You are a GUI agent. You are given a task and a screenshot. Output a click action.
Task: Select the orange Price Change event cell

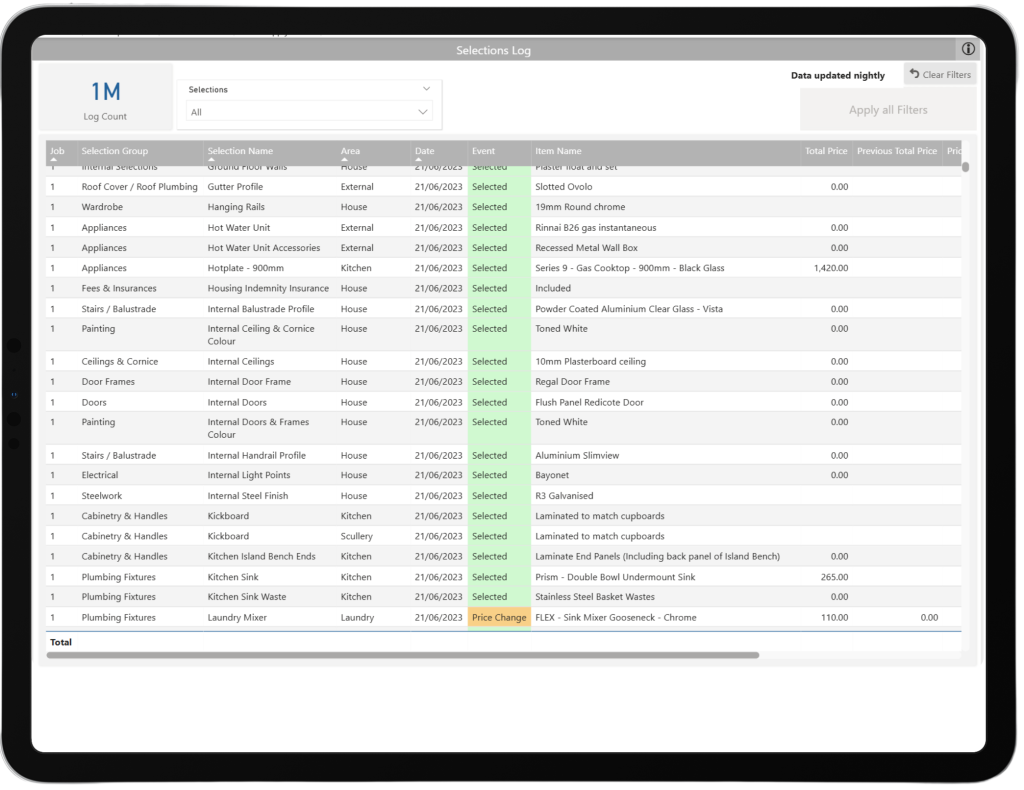click(499, 618)
